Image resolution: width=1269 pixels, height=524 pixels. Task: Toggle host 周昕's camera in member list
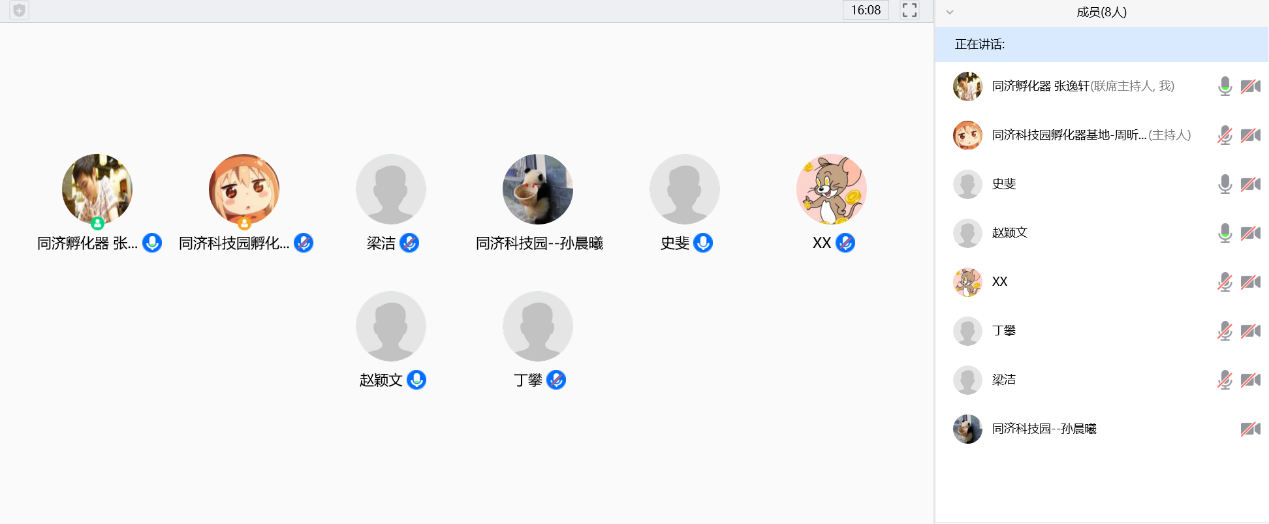click(x=1250, y=135)
